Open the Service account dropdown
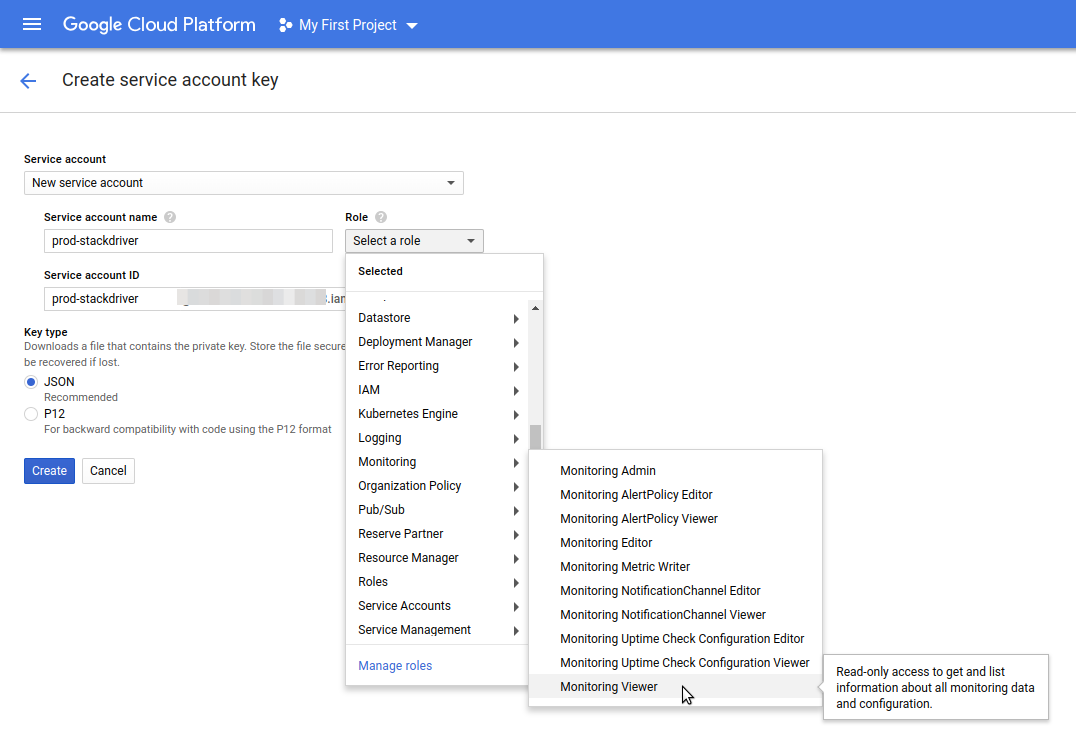 tap(243, 183)
